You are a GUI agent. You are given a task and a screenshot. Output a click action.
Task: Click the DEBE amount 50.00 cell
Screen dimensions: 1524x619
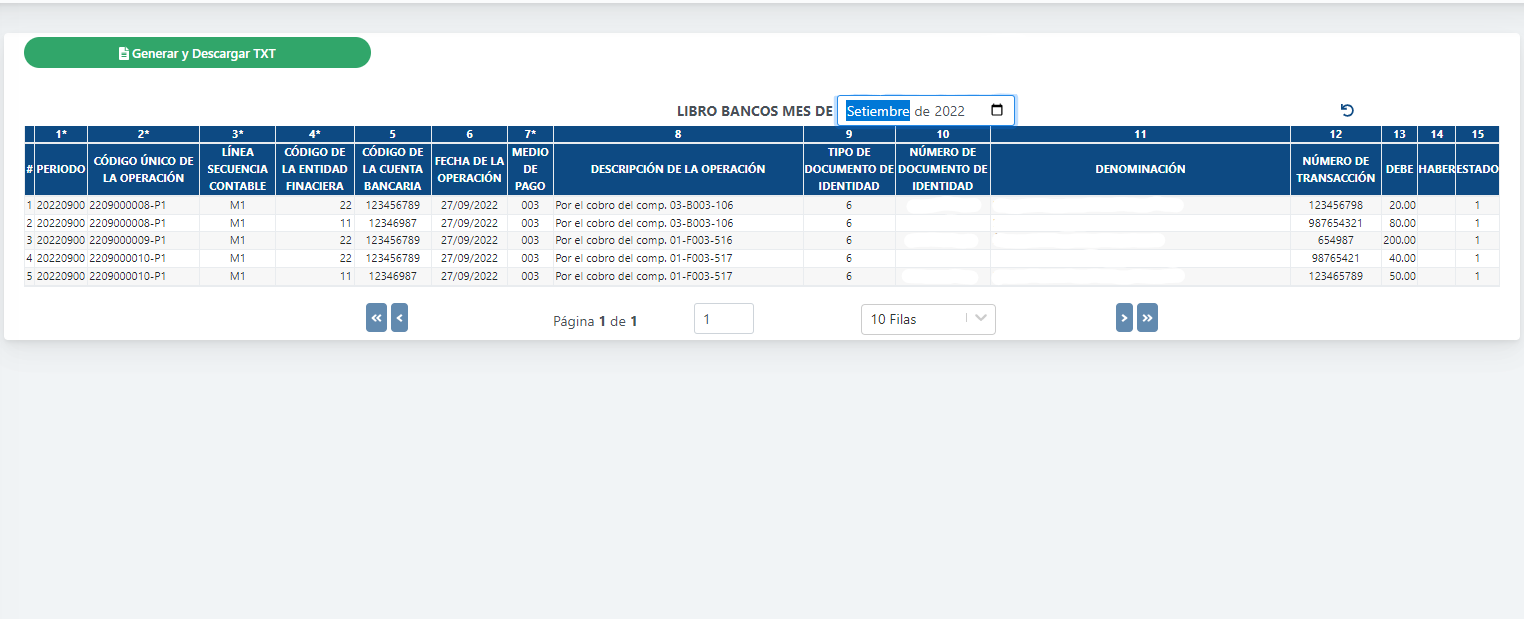(1402, 276)
